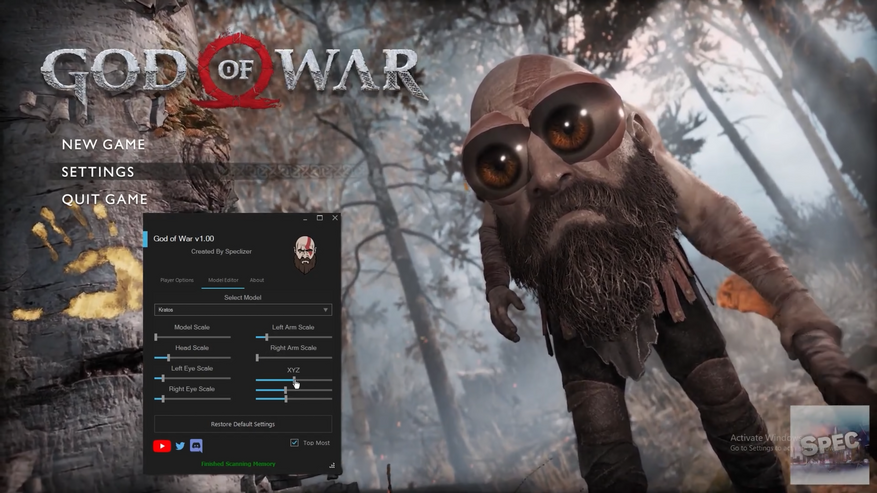
Task: Close the God of War trainer window
Action: tap(335, 218)
